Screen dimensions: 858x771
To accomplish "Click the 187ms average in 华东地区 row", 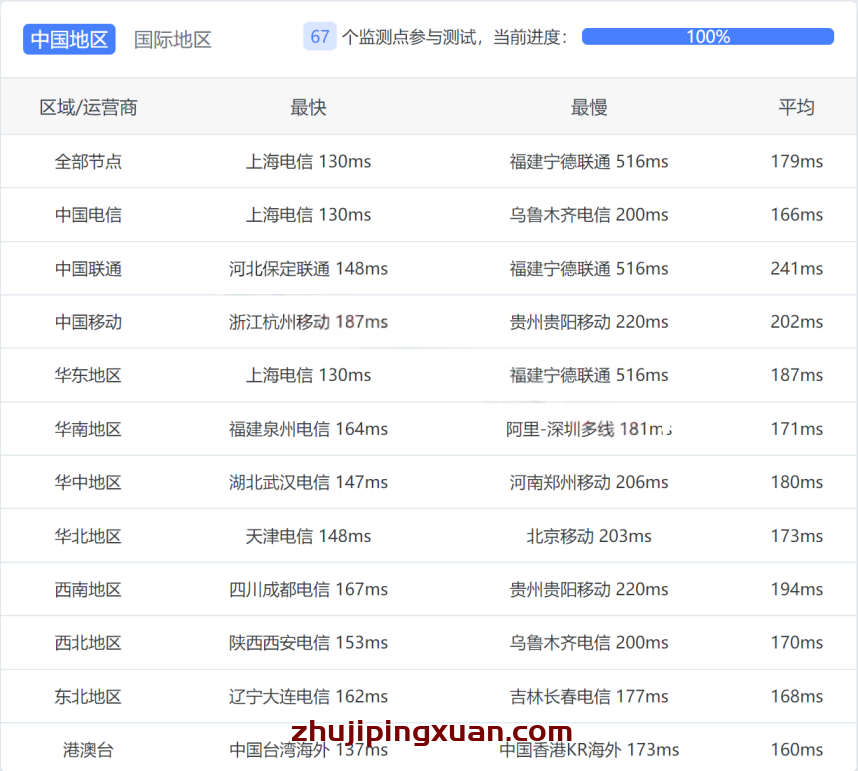I will coord(797,375).
